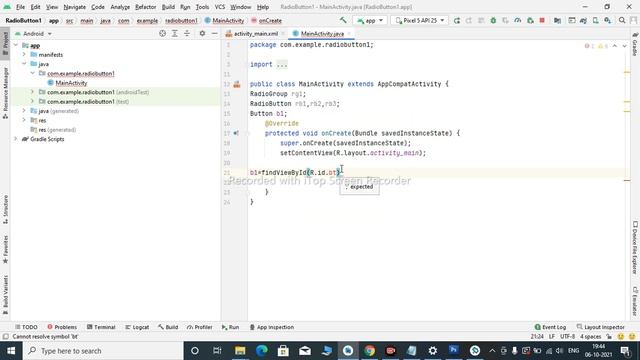Click the Make Project hammer icon
This screenshot has height=360, width=640.
343,20
